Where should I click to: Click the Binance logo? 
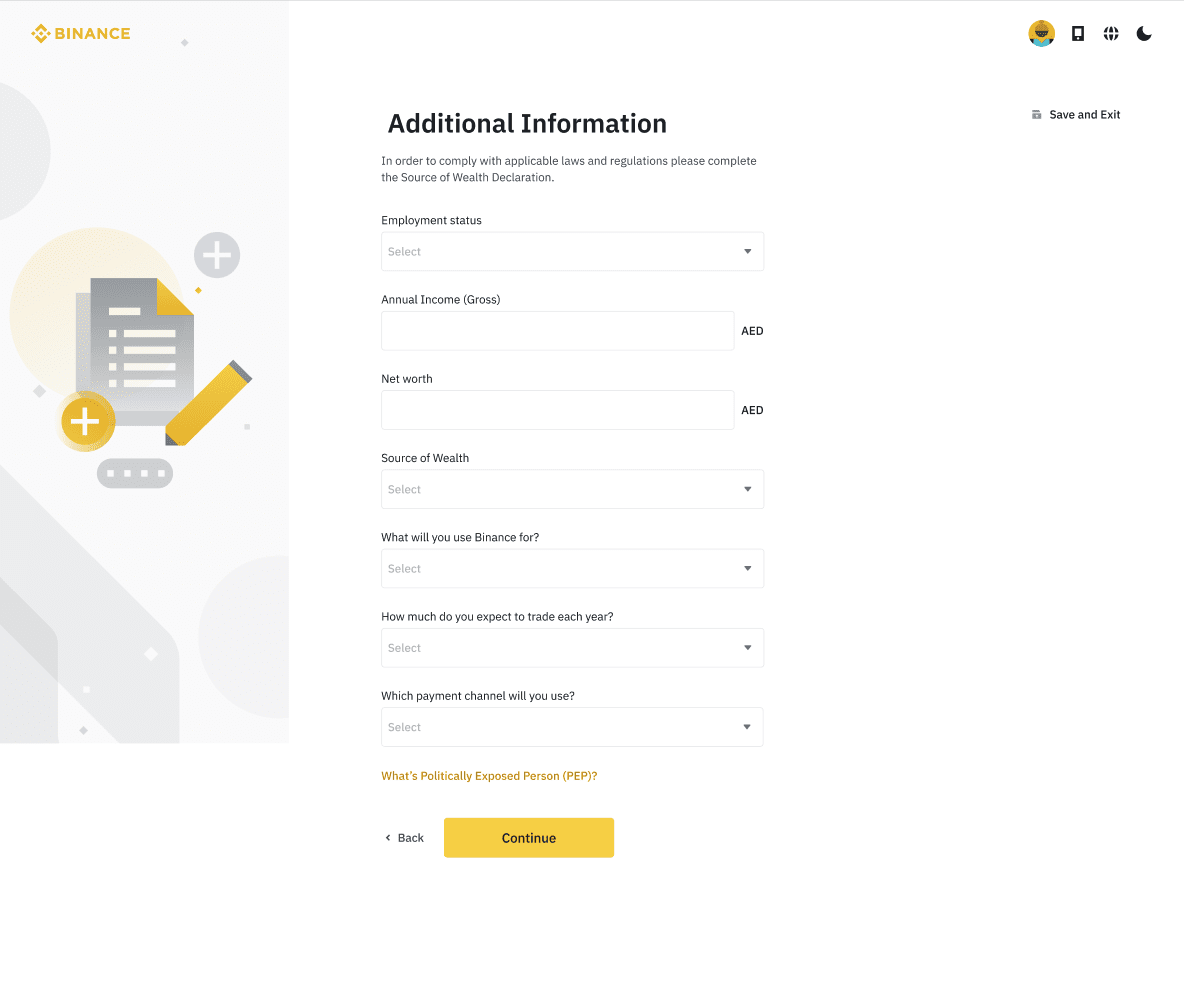coord(81,34)
